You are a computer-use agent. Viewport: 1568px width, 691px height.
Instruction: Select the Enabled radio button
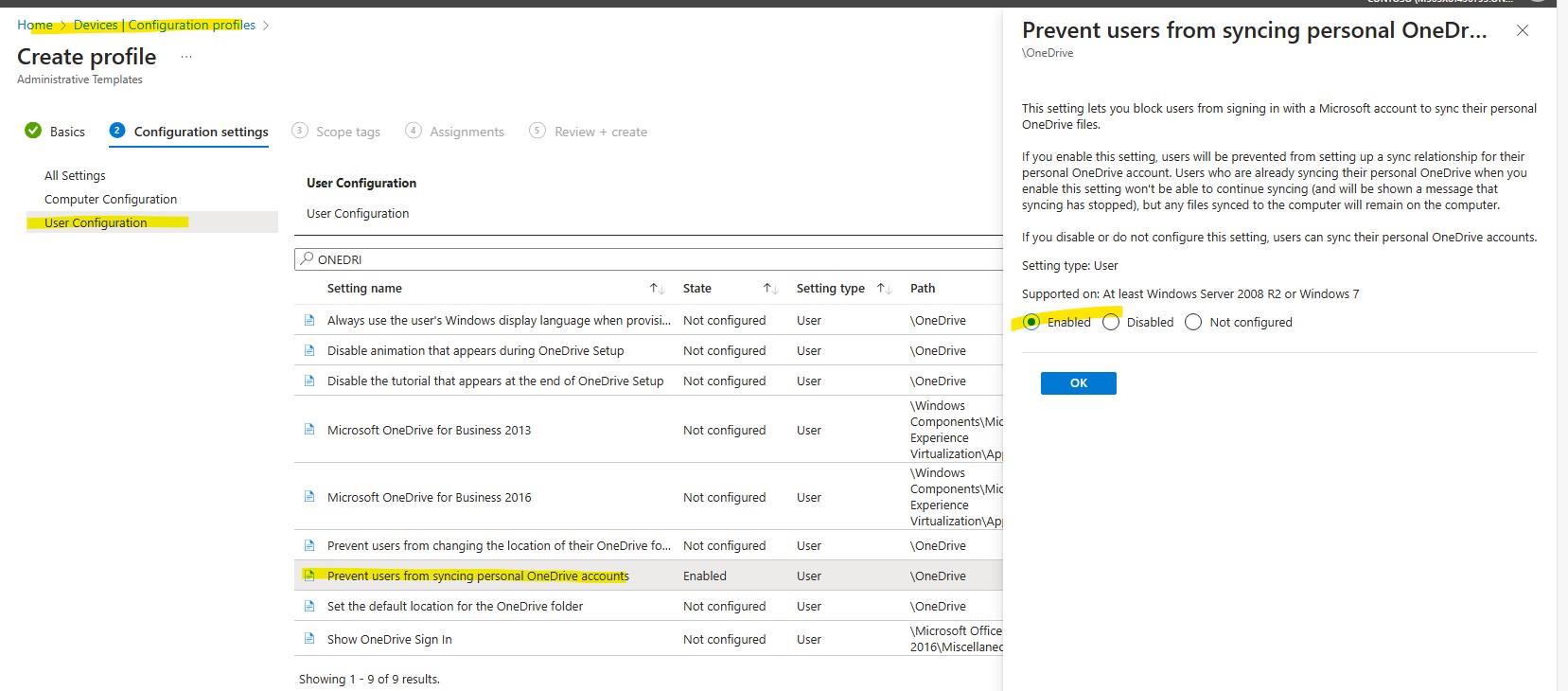point(1031,322)
